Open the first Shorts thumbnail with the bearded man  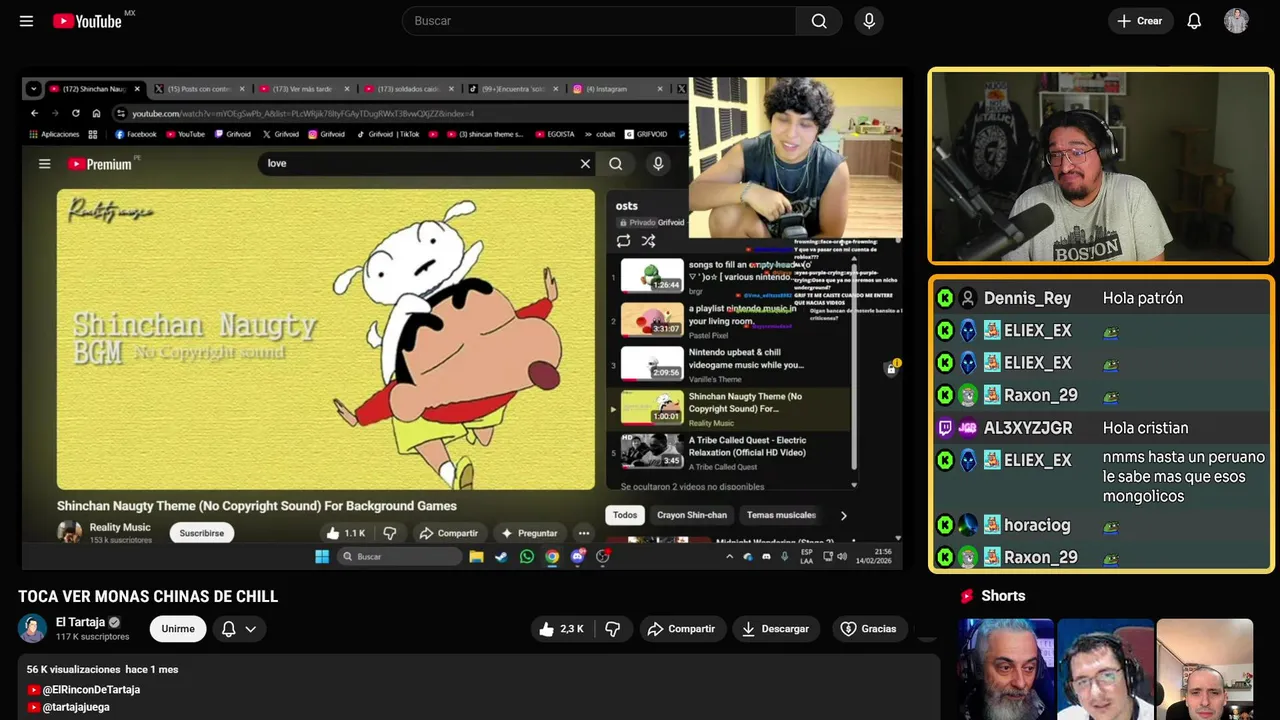click(1005, 669)
